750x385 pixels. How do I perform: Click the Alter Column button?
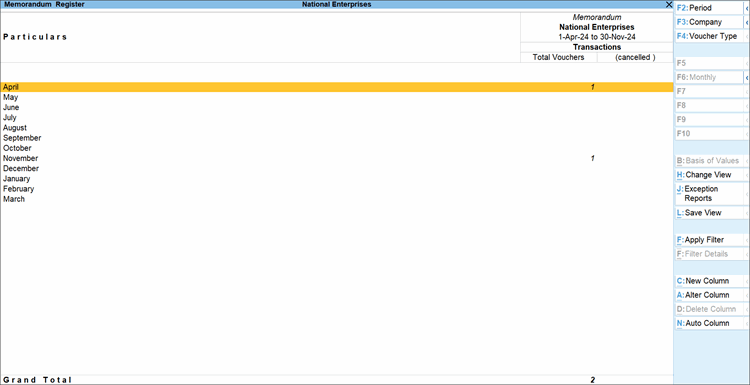coord(709,295)
